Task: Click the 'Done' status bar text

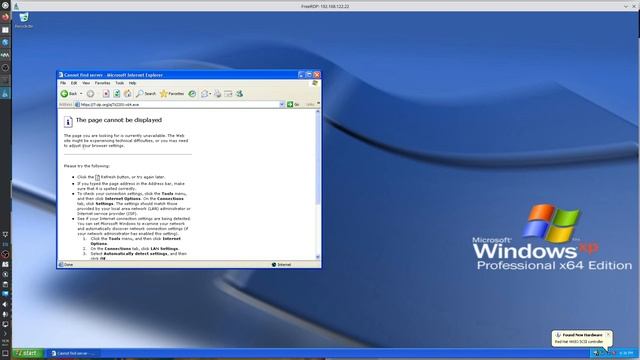Action: [x=68, y=264]
